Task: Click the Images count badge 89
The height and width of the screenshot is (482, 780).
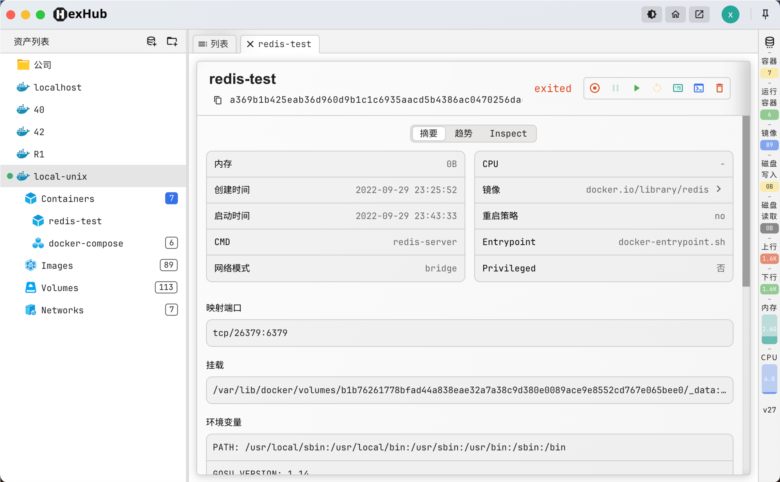Action: pyautogui.click(x=169, y=265)
